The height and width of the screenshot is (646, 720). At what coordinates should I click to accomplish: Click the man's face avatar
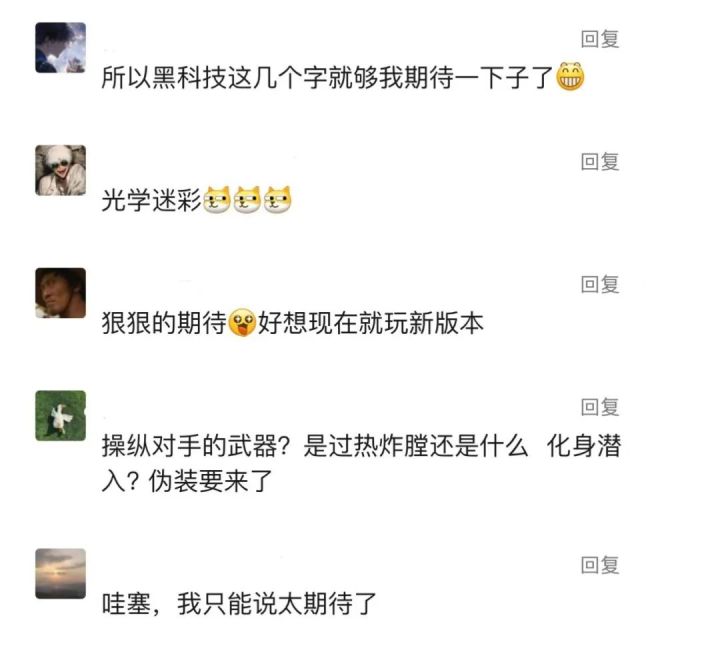tap(60, 293)
